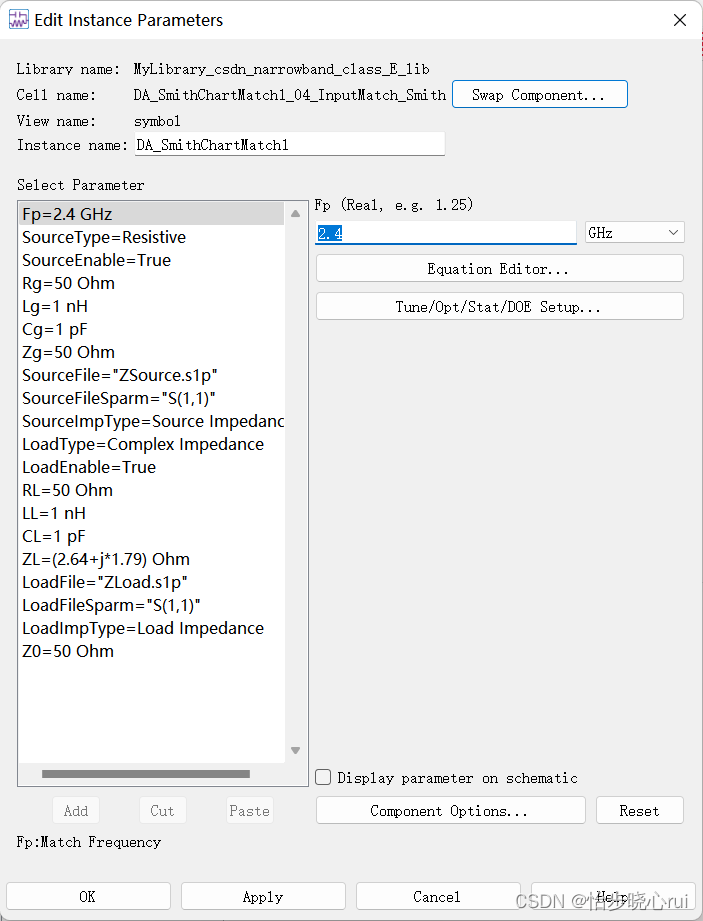Click Component Options button
703x921 pixels.
(449, 811)
